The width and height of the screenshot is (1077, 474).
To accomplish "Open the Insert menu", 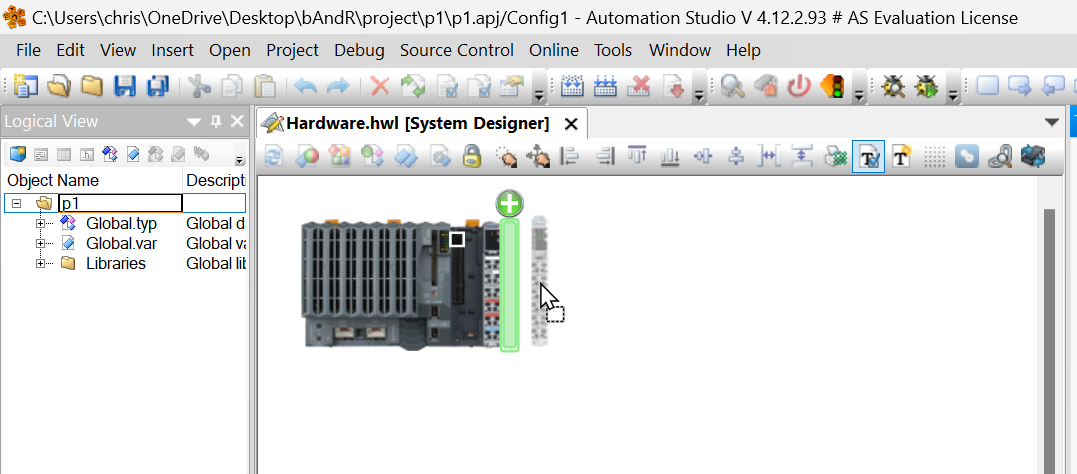I will (x=172, y=50).
